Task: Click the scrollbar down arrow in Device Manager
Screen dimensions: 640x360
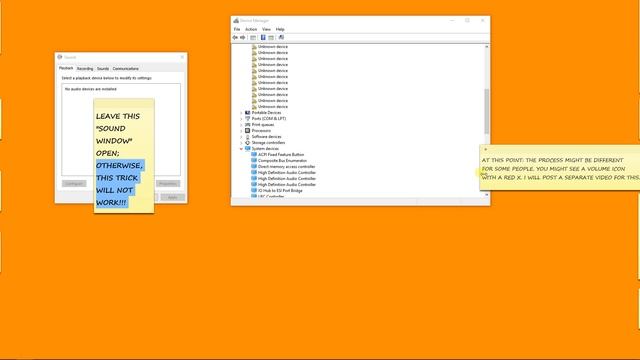Action: [486, 195]
